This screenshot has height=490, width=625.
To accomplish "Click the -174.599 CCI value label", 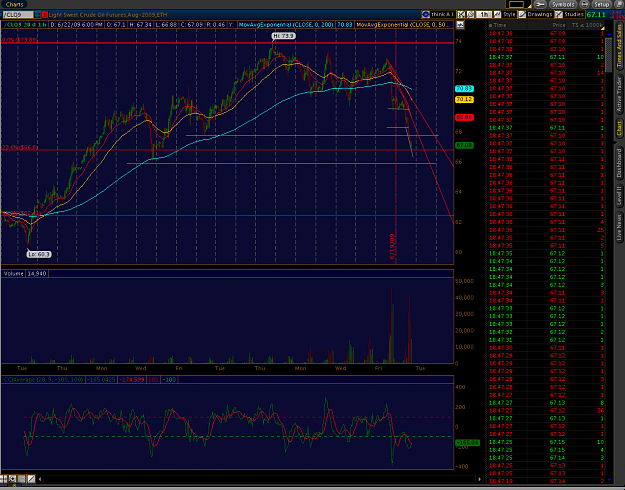I will 132,380.
